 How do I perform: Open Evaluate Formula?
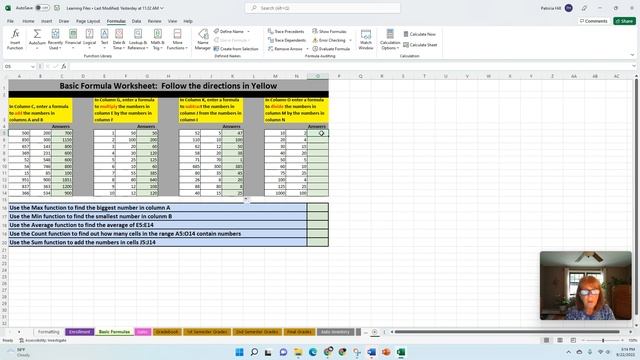(331, 49)
